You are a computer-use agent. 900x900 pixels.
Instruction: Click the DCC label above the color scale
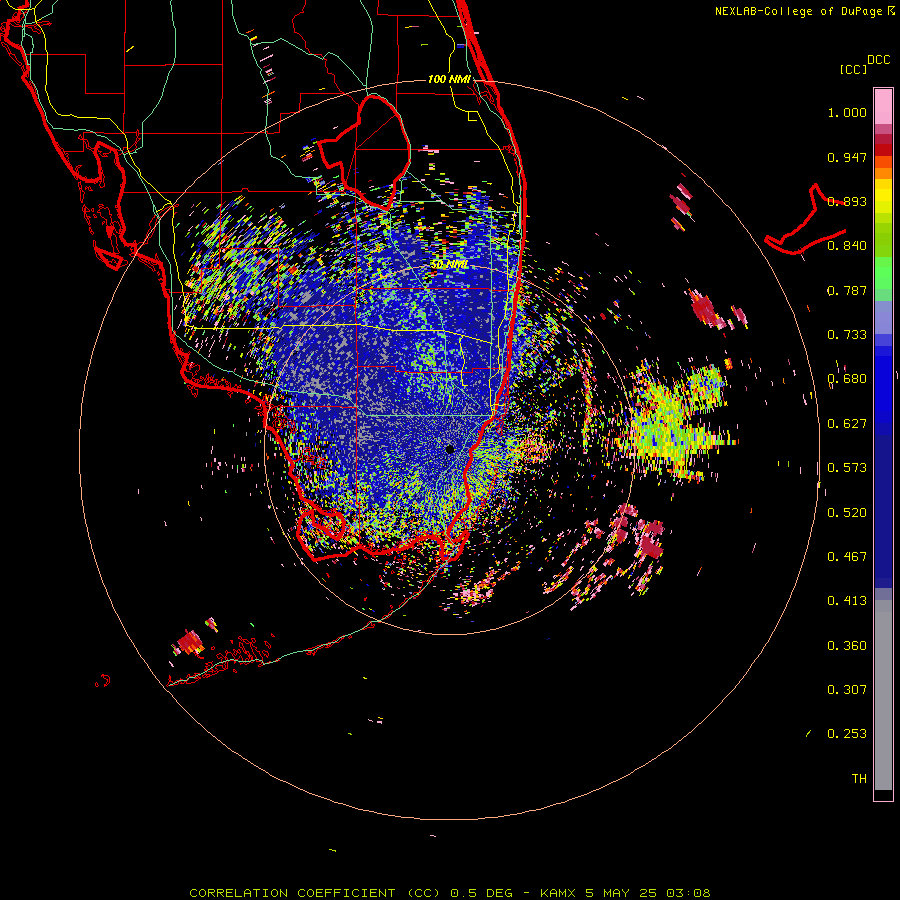click(878, 60)
